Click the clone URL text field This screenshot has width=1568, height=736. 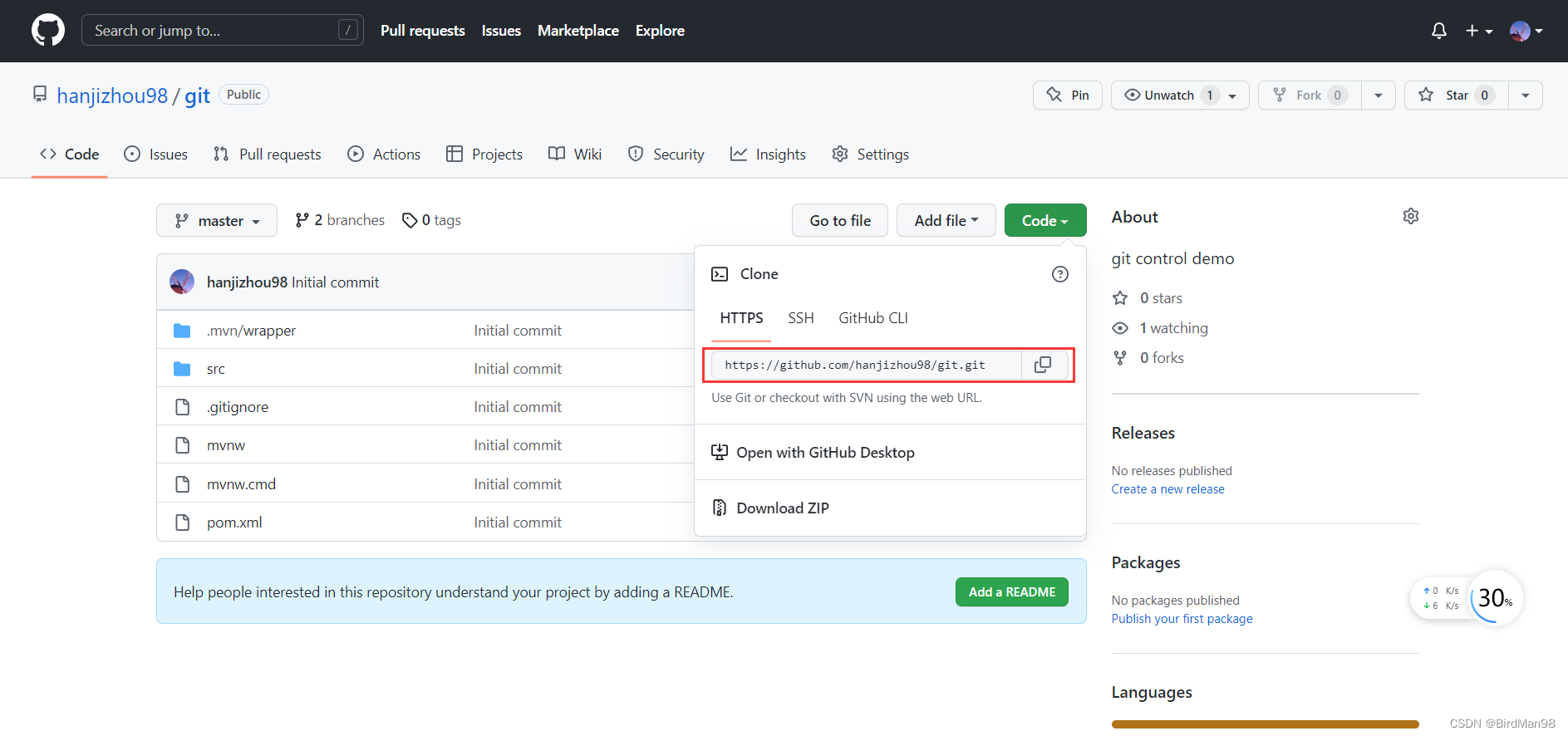(867, 365)
